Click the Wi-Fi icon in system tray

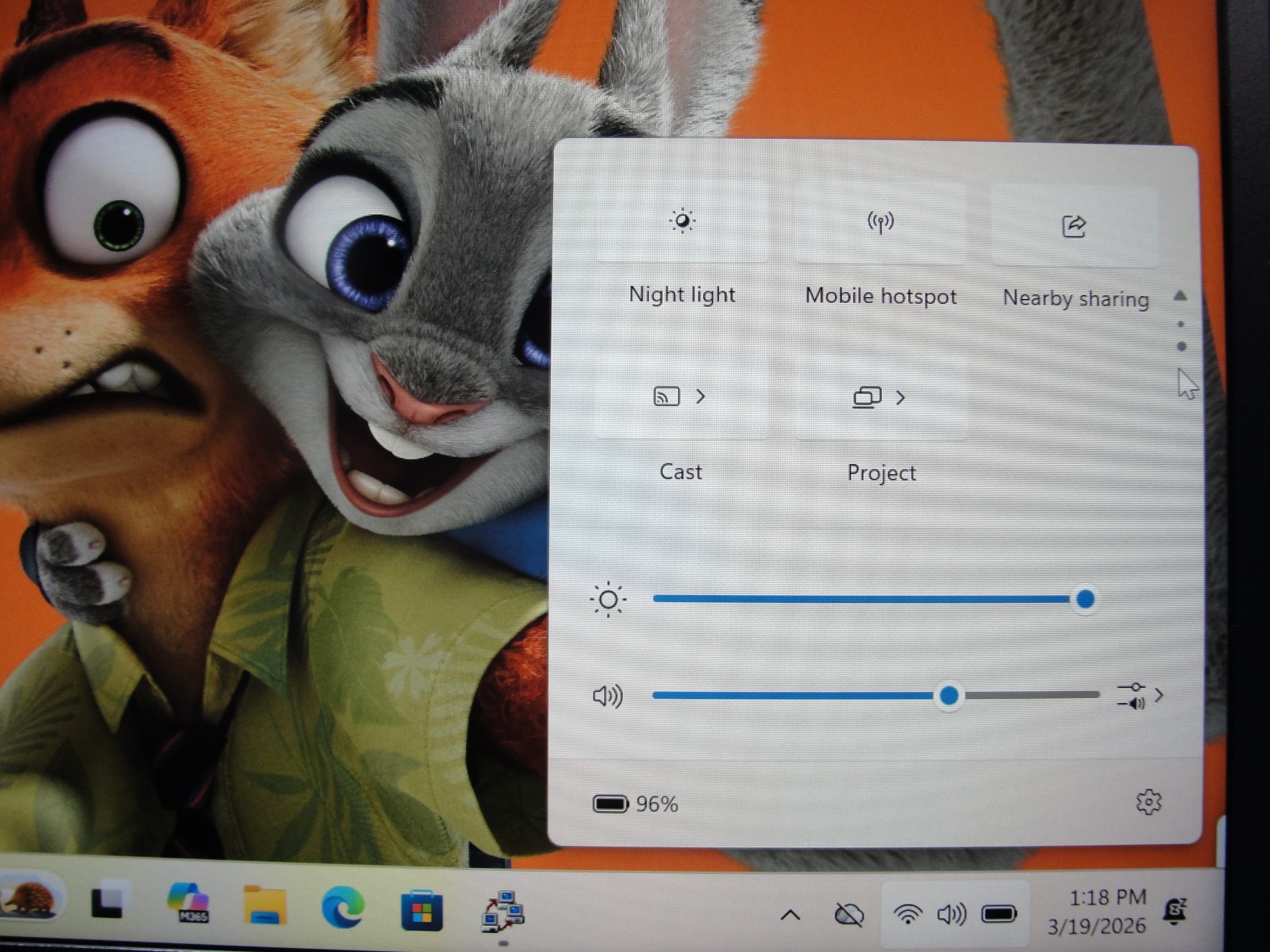point(907,915)
